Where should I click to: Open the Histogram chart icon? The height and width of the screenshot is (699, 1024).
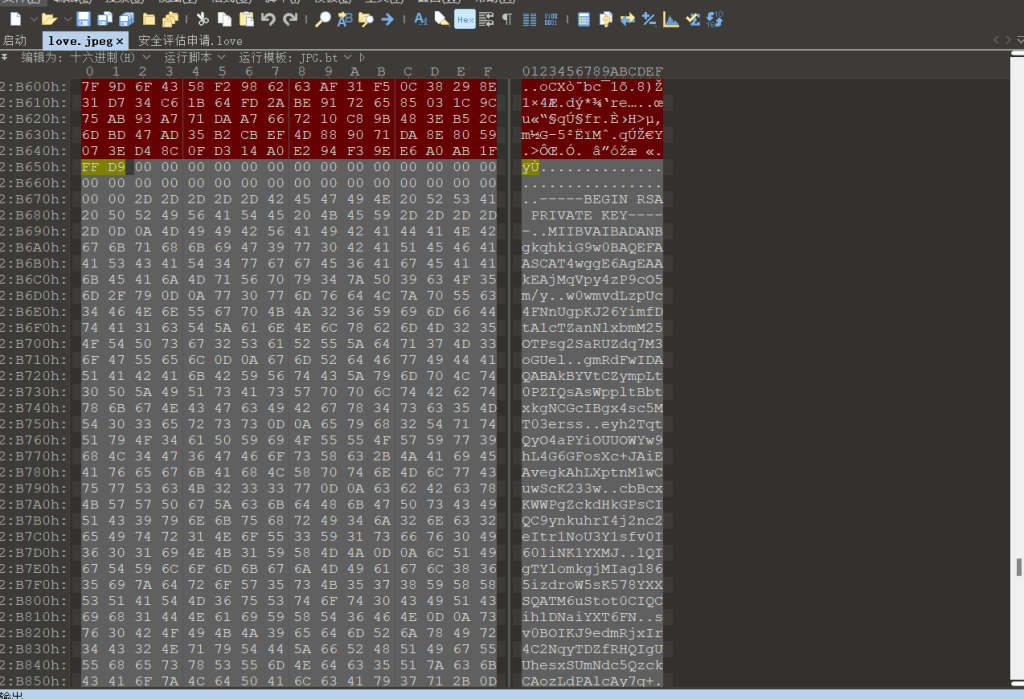tap(670, 19)
